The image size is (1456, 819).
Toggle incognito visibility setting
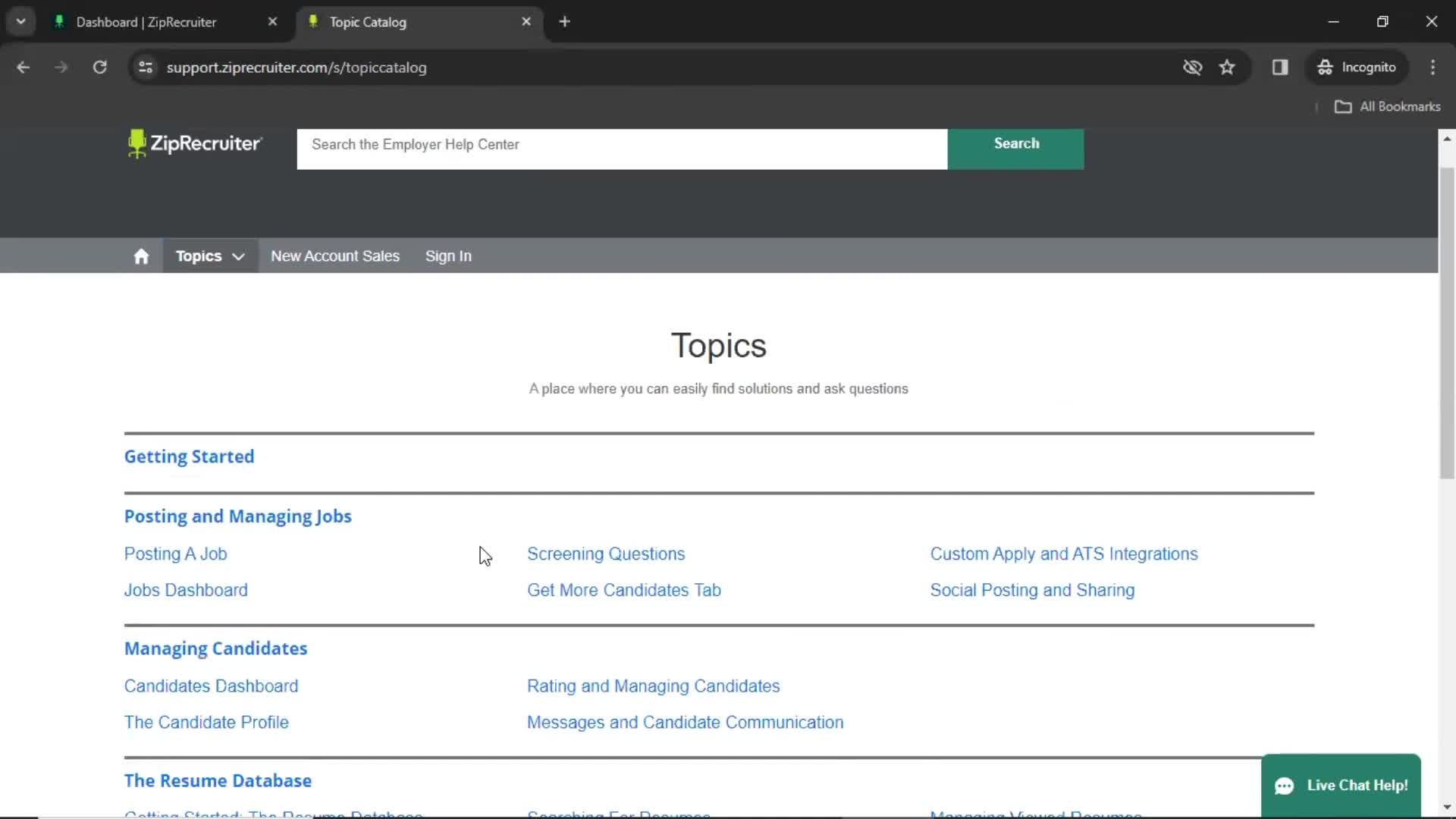click(x=1191, y=67)
